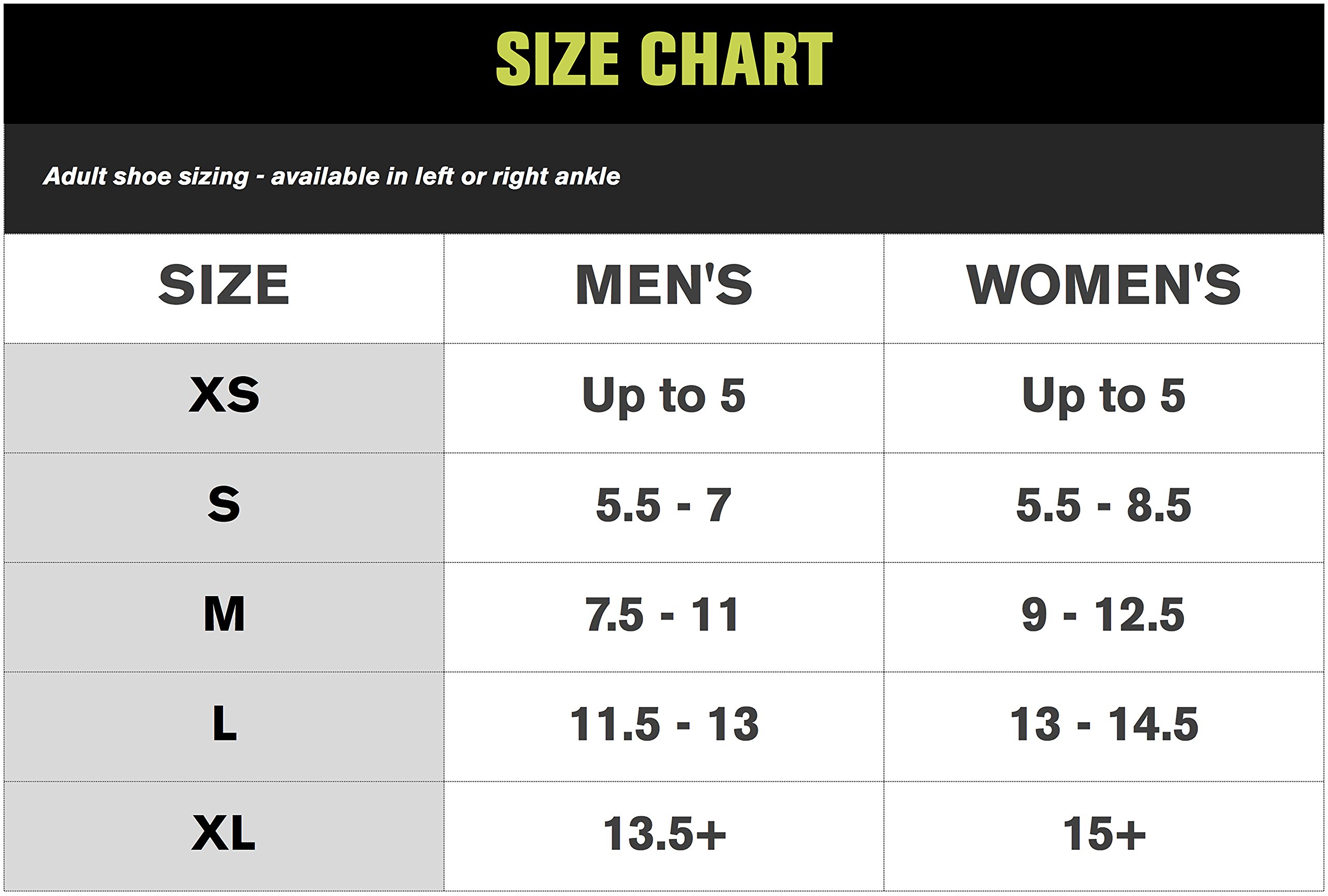Click the XS size row label
The width and height of the screenshot is (1328, 896).
coord(224,395)
